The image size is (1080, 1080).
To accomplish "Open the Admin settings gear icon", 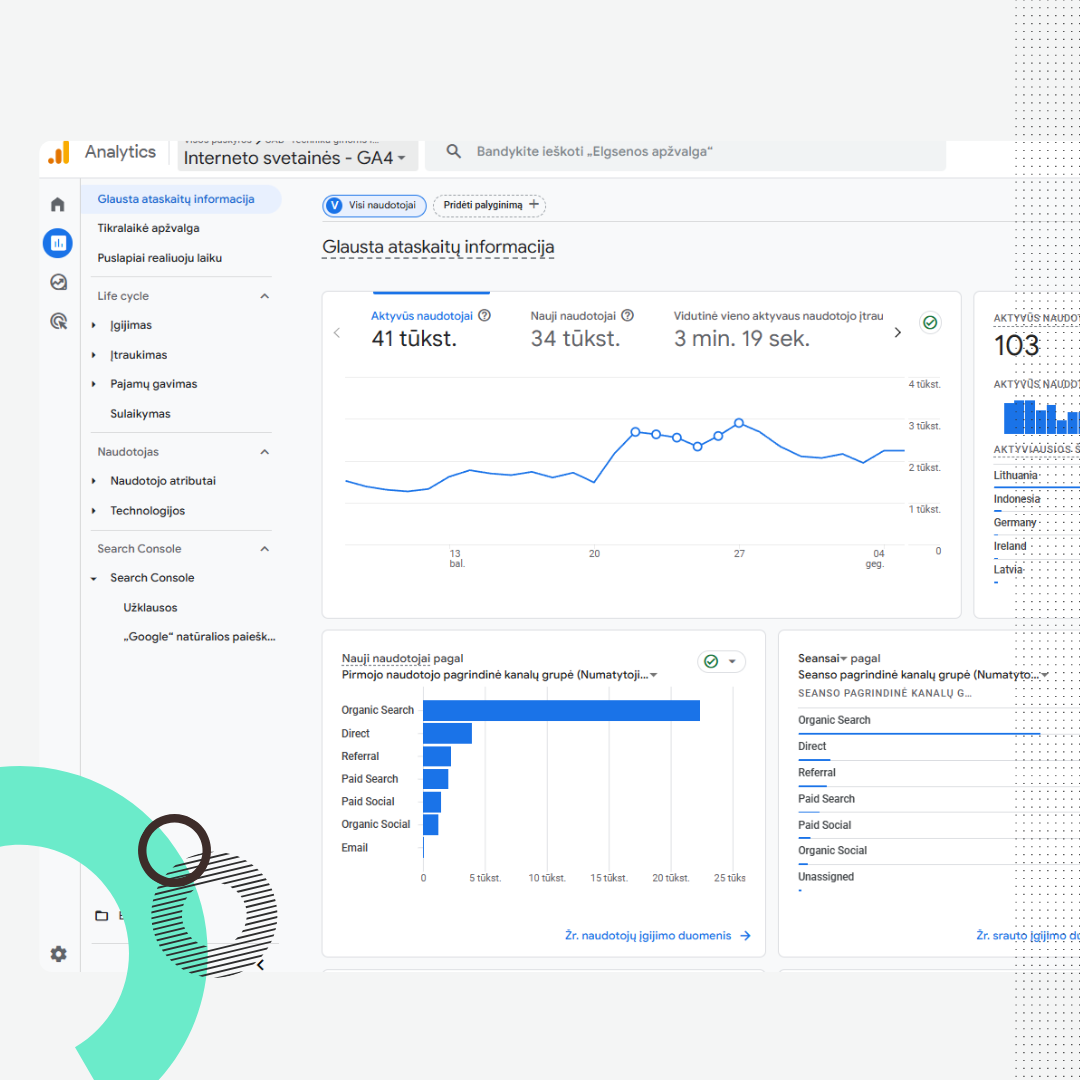I will click(58, 954).
